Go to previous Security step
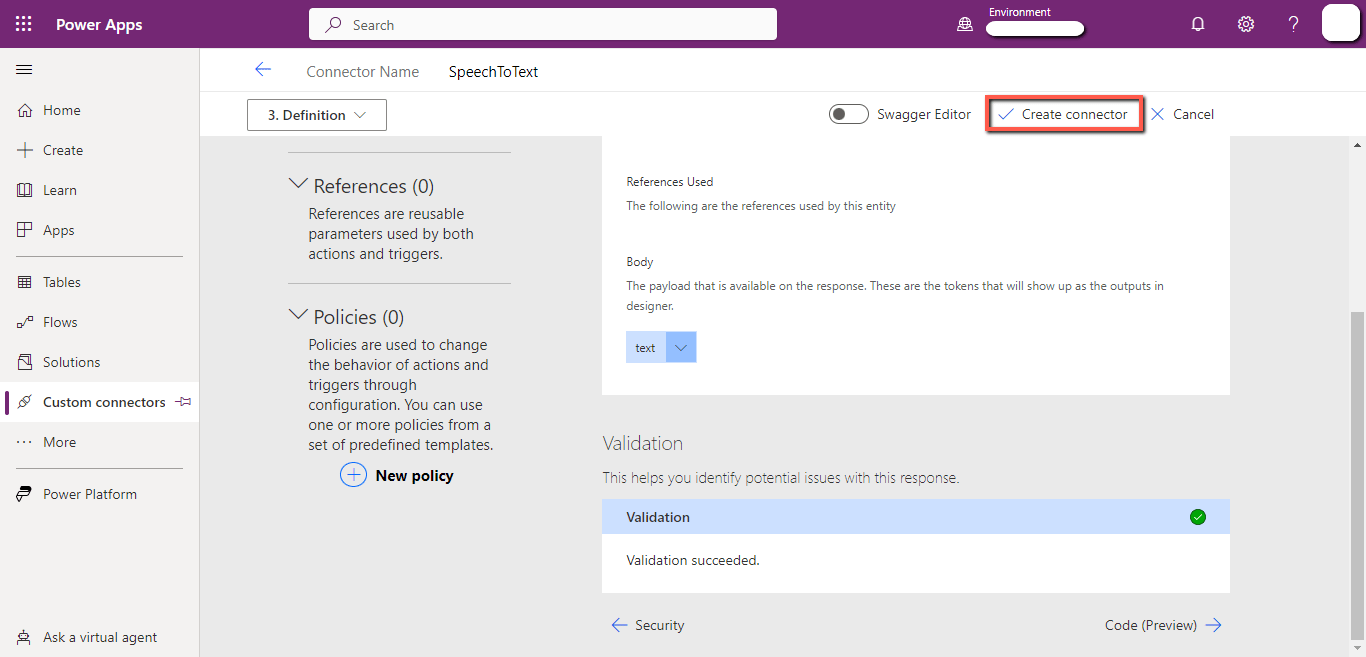Screen dimensions: 1366x657 coord(648,625)
